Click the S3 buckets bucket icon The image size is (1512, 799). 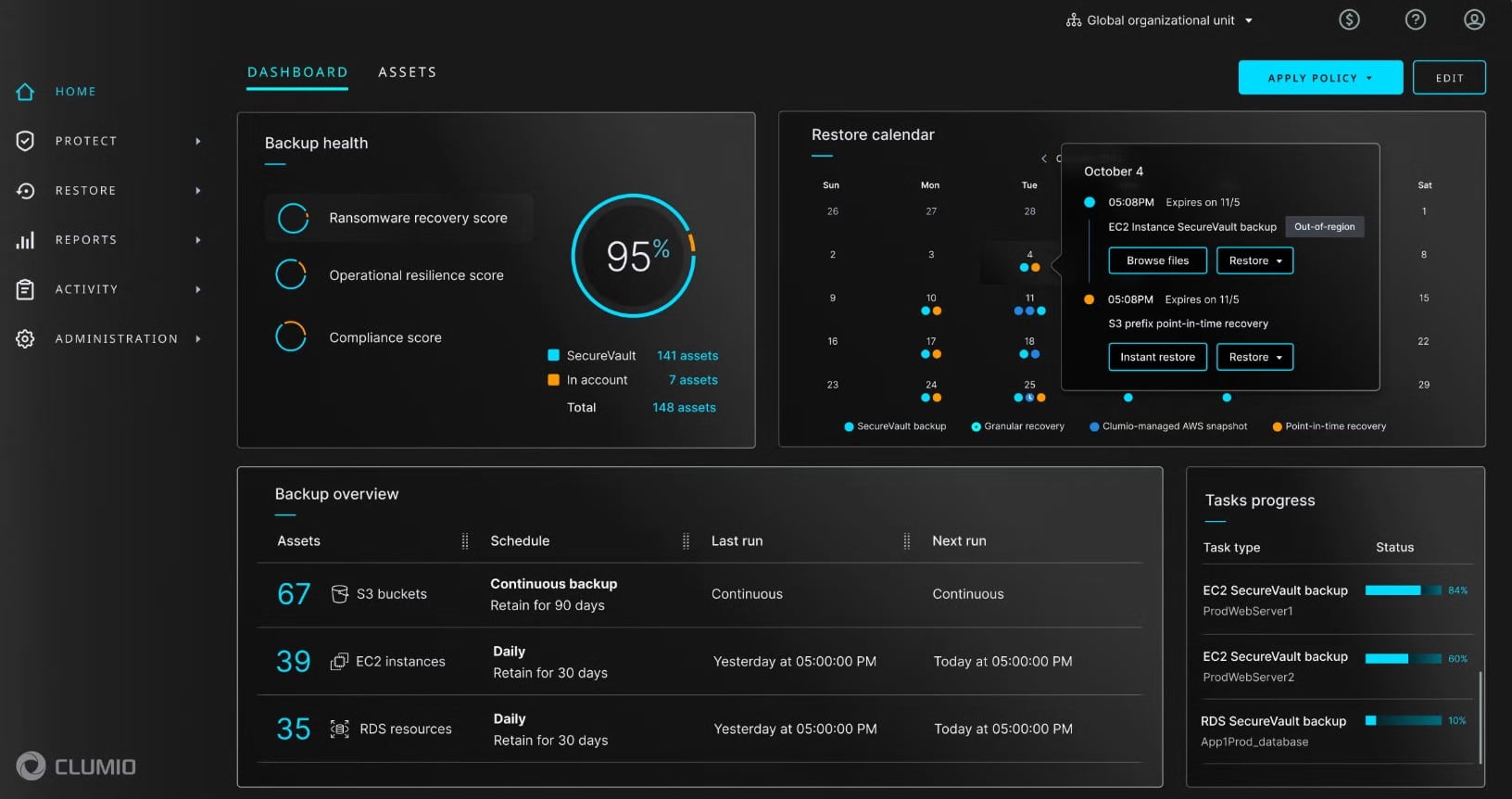(340, 594)
